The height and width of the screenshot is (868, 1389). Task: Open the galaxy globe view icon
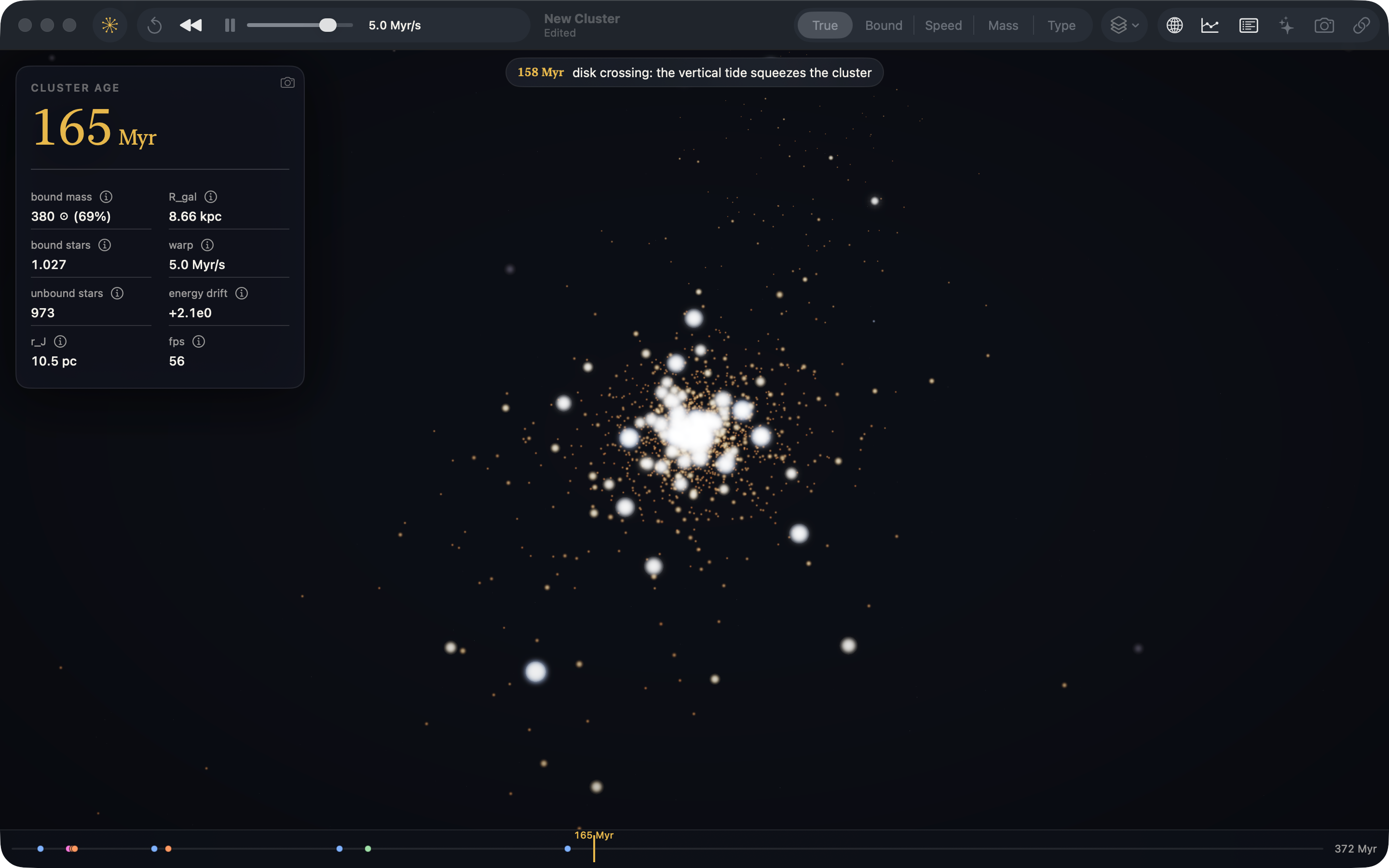pos(1174,25)
